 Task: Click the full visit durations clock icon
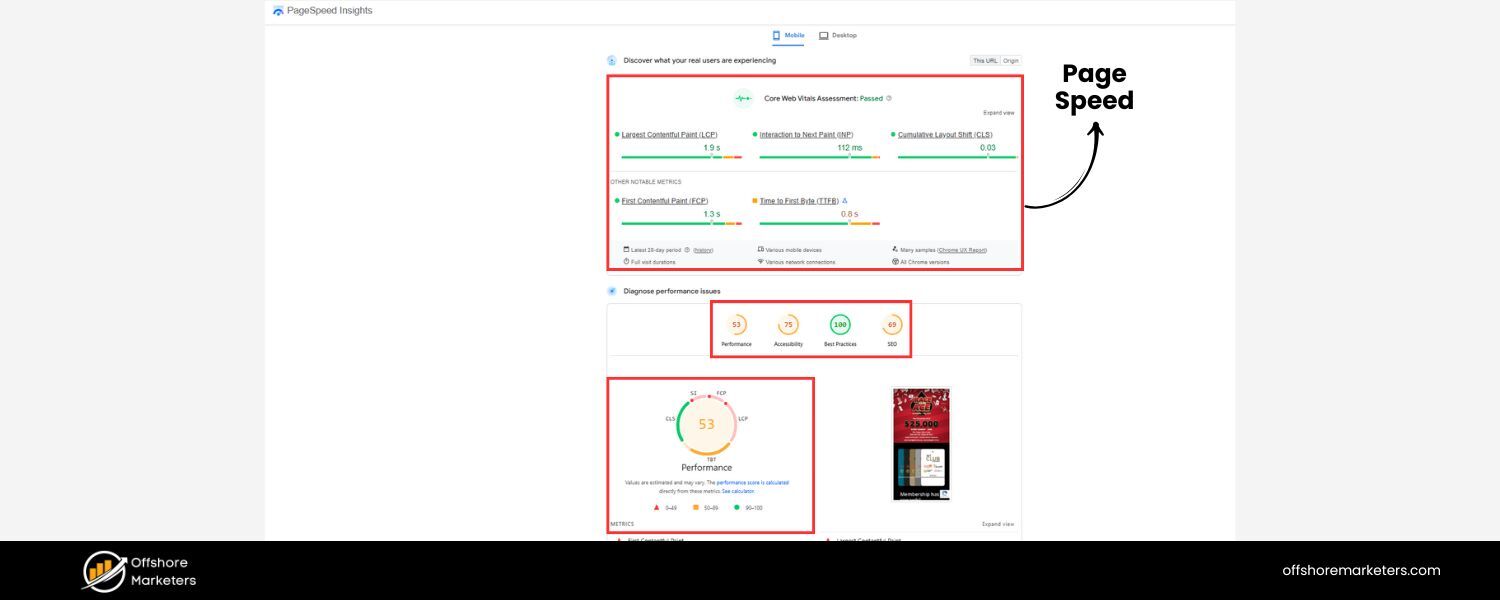click(626, 262)
